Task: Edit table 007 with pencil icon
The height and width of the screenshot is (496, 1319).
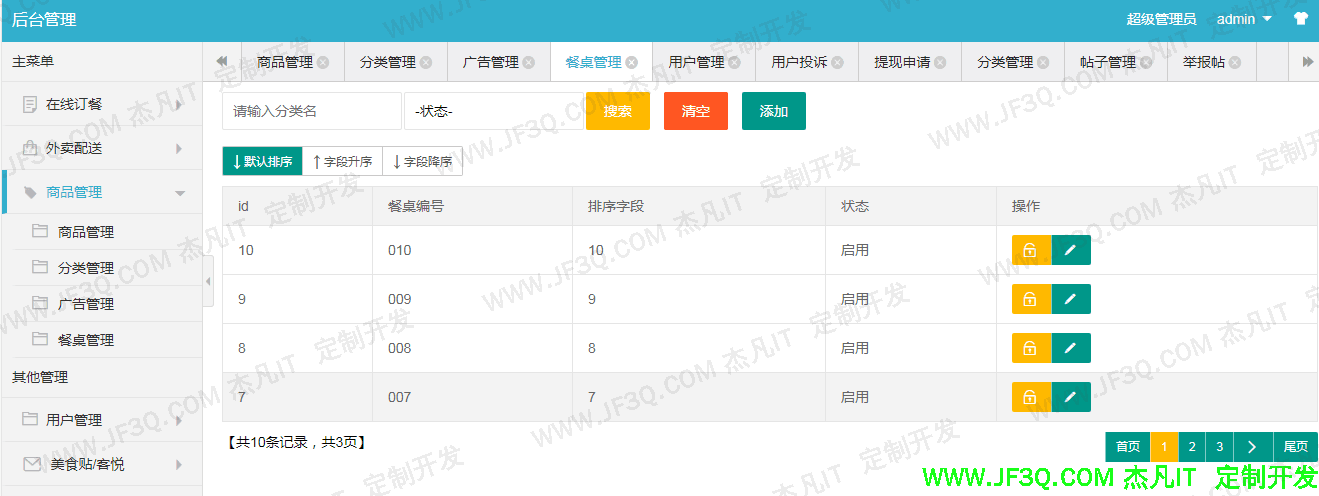Action: [x=1070, y=397]
